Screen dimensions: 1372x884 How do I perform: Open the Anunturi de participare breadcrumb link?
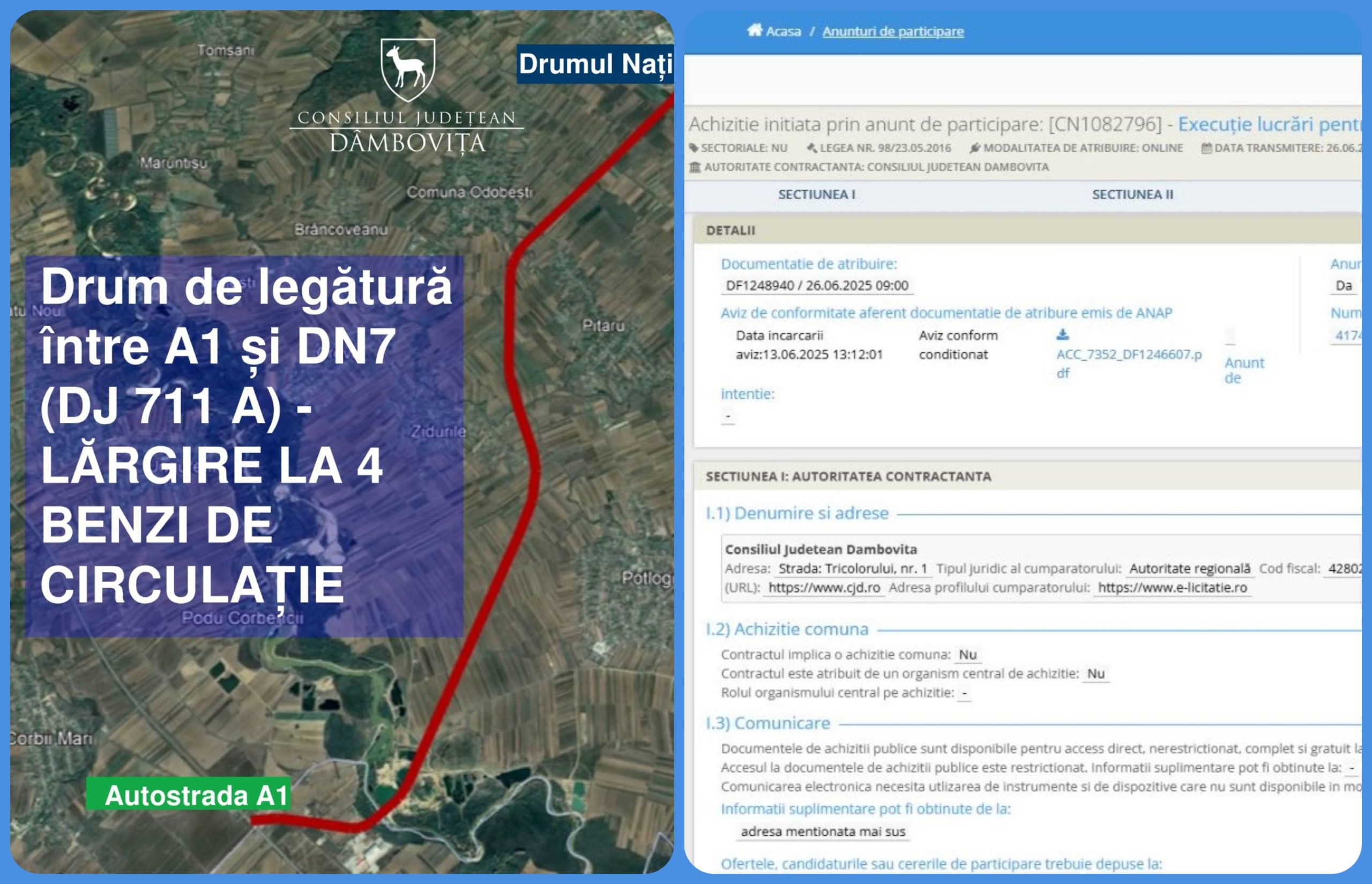[893, 31]
